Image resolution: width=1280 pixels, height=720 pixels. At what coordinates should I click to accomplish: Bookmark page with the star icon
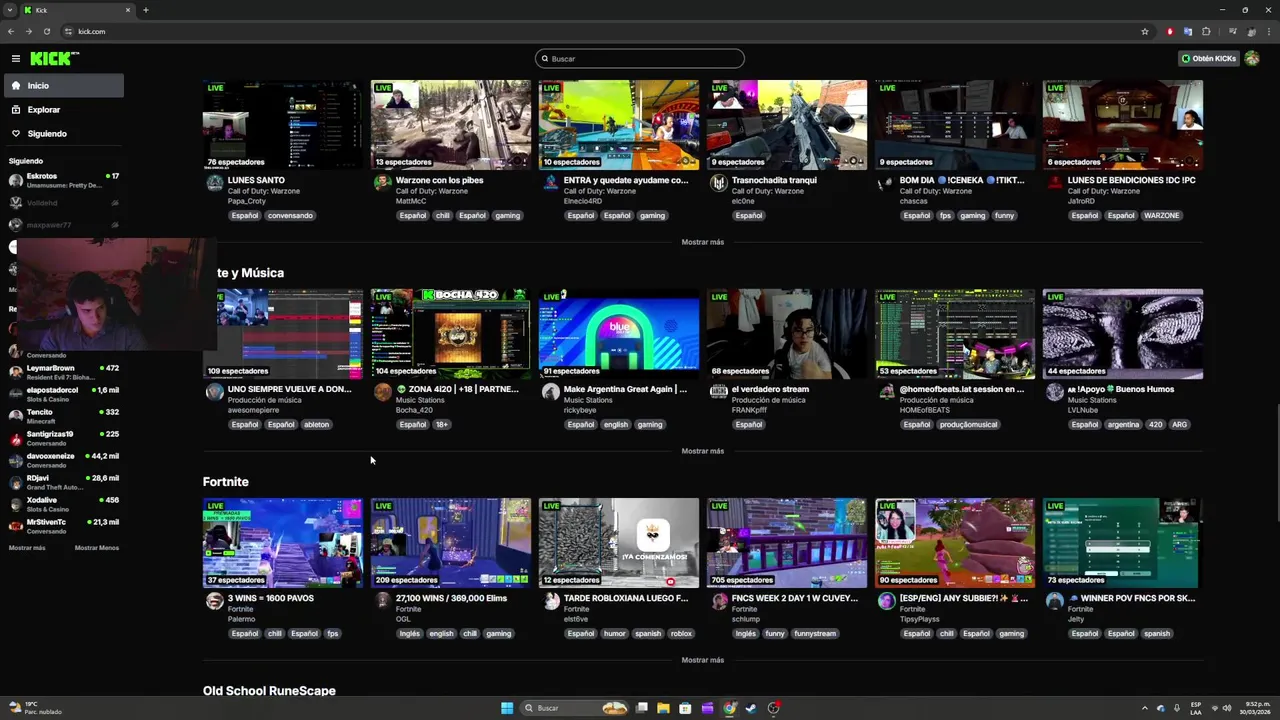pos(1145,31)
